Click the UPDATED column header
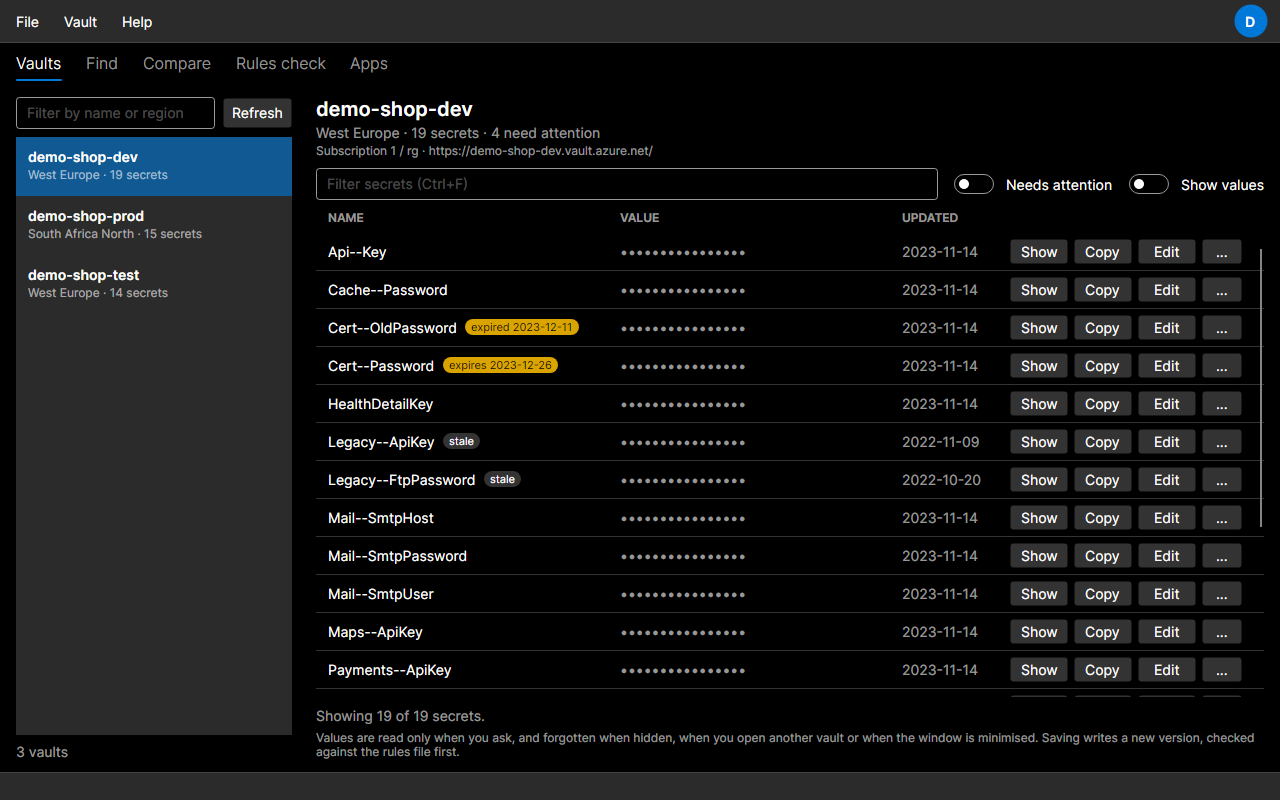 coord(930,218)
